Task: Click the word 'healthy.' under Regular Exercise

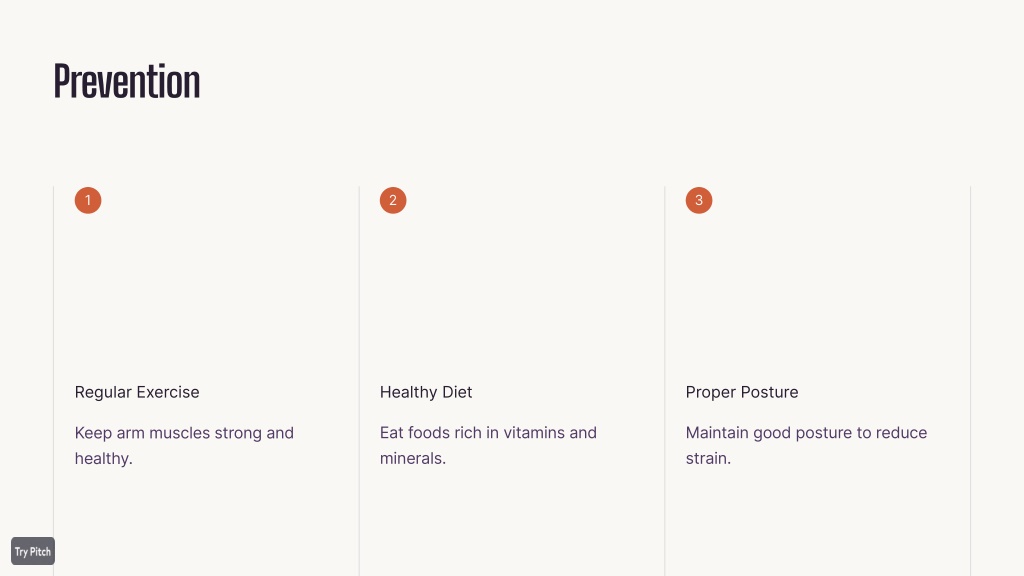Action: point(103,458)
